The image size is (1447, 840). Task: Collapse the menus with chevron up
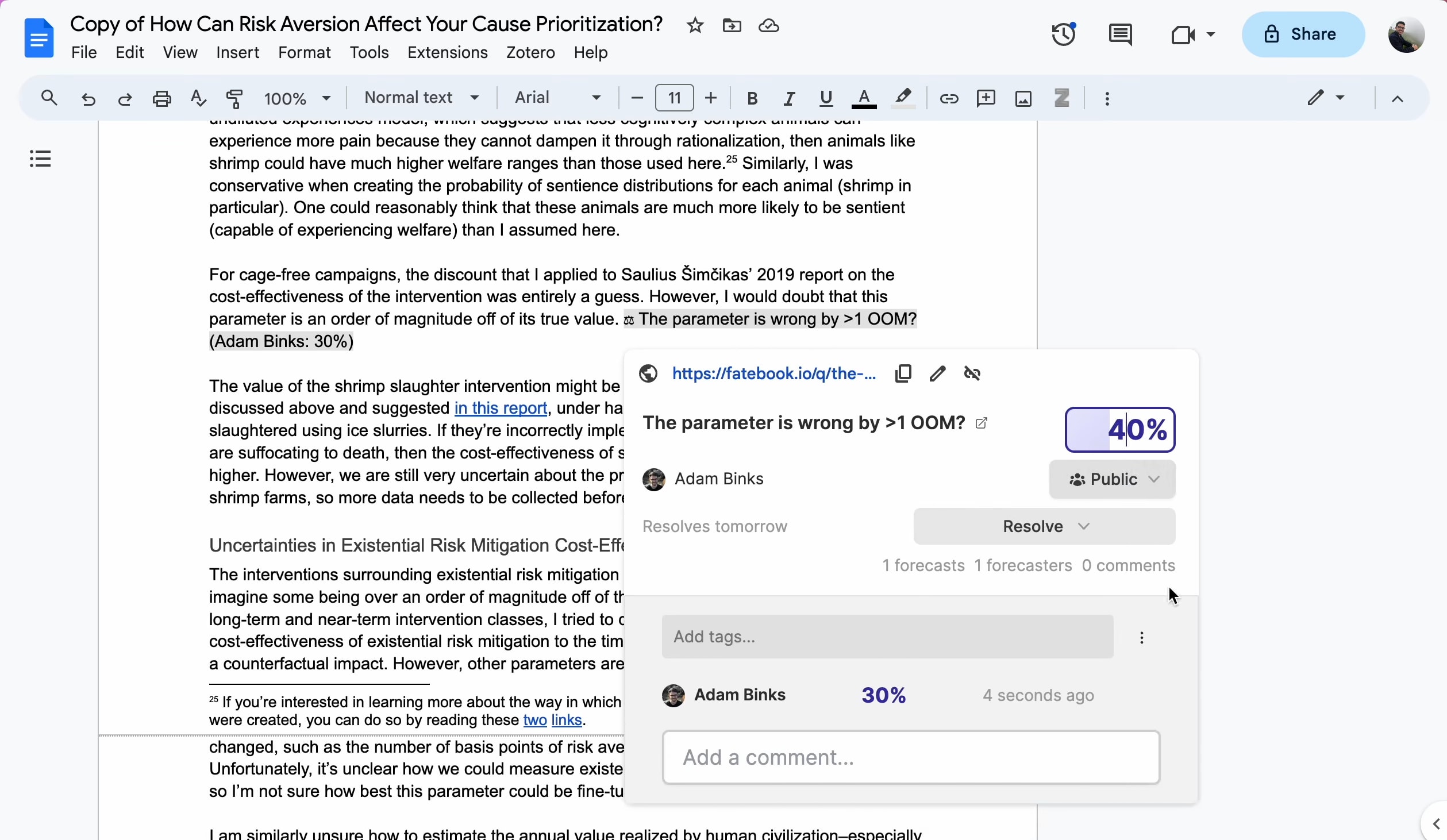(1398, 98)
